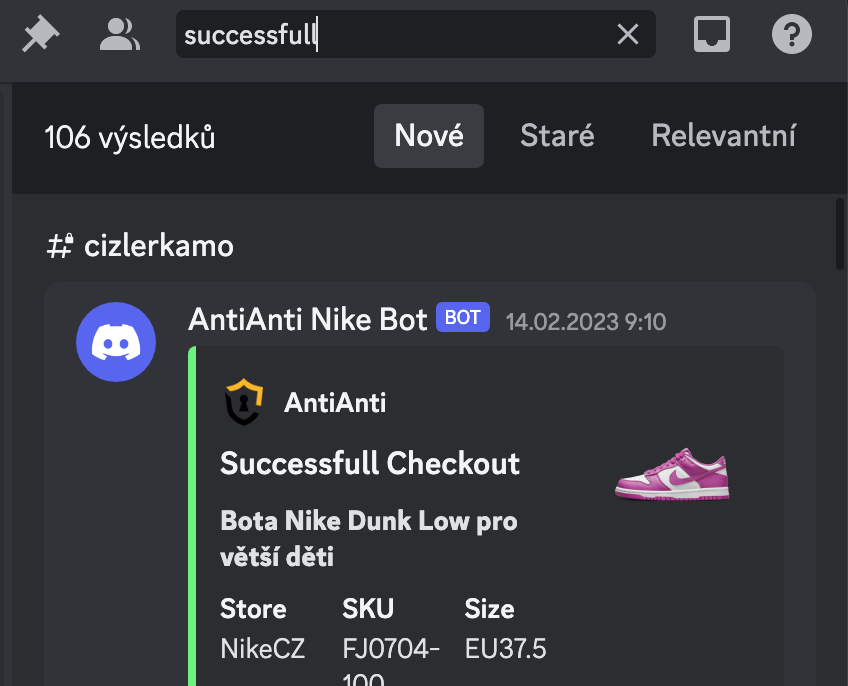Image resolution: width=848 pixels, height=686 pixels.
Task: Click the FJ0704- SKU value
Action: [x=391, y=661]
